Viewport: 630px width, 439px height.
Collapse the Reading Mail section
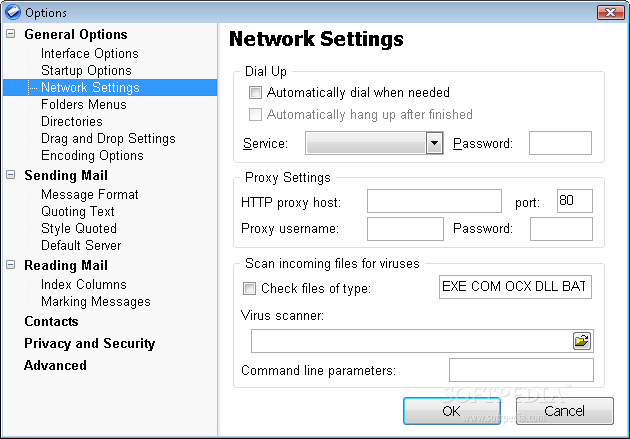[11, 265]
